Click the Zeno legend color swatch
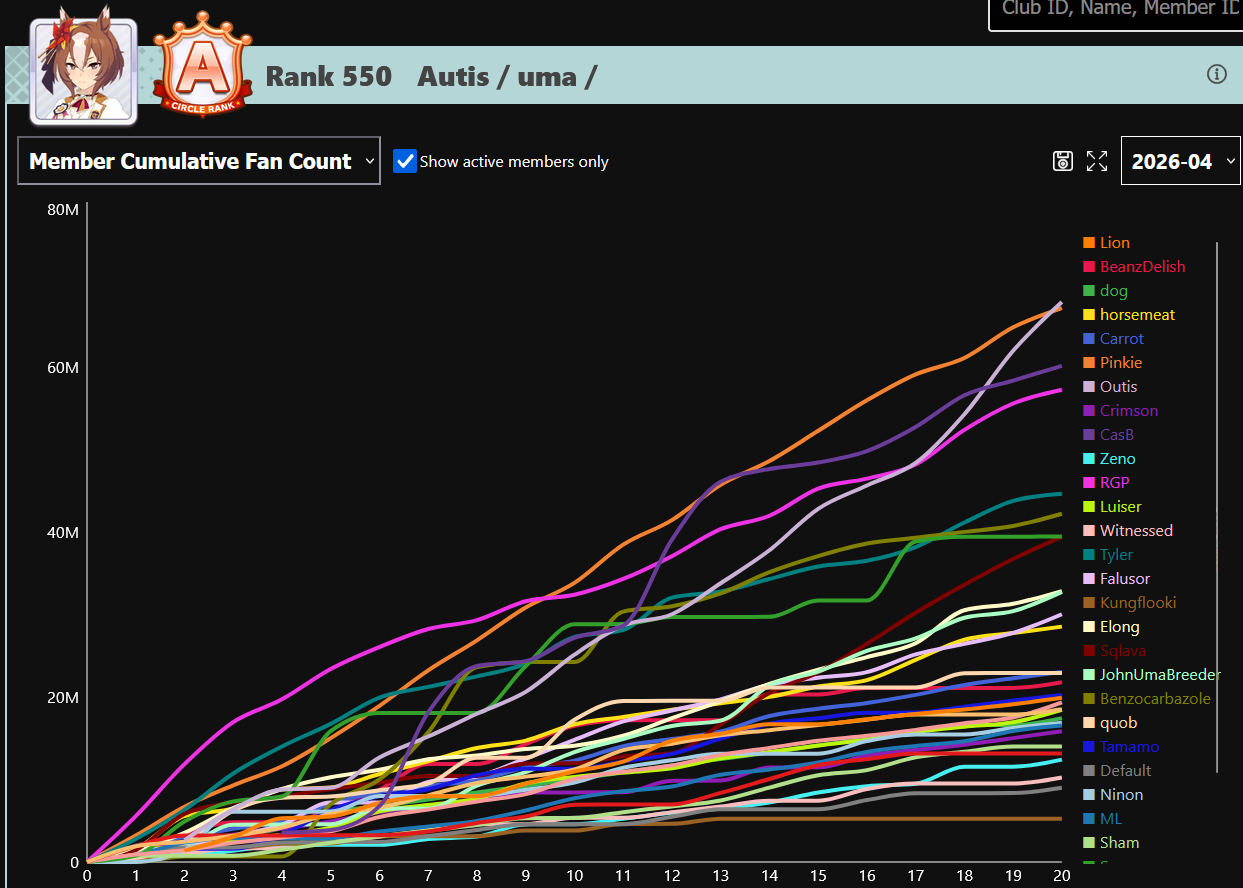The image size is (1243, 888). pos(1089,459)
